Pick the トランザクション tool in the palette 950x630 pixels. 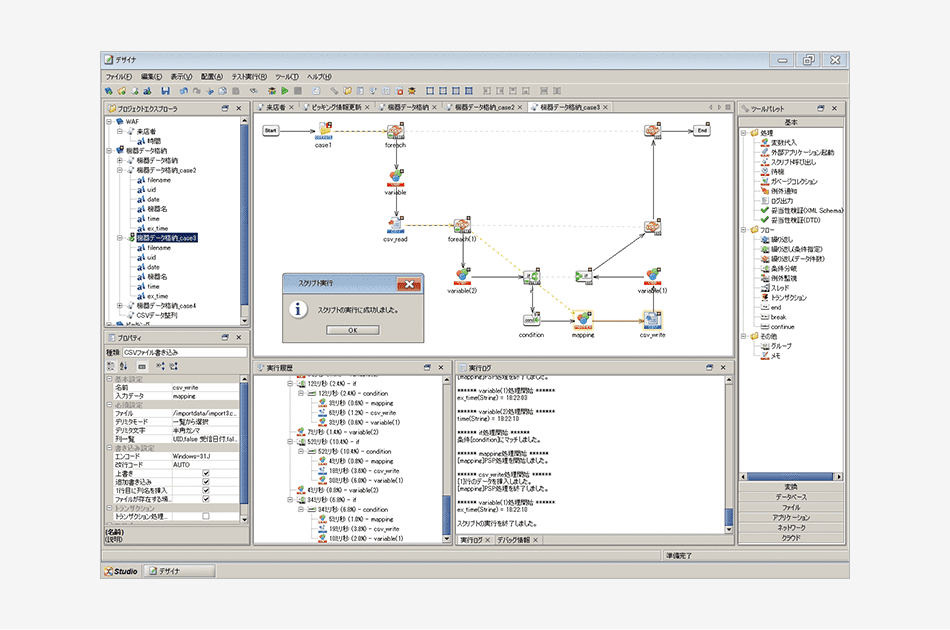(x=788, y=297)
